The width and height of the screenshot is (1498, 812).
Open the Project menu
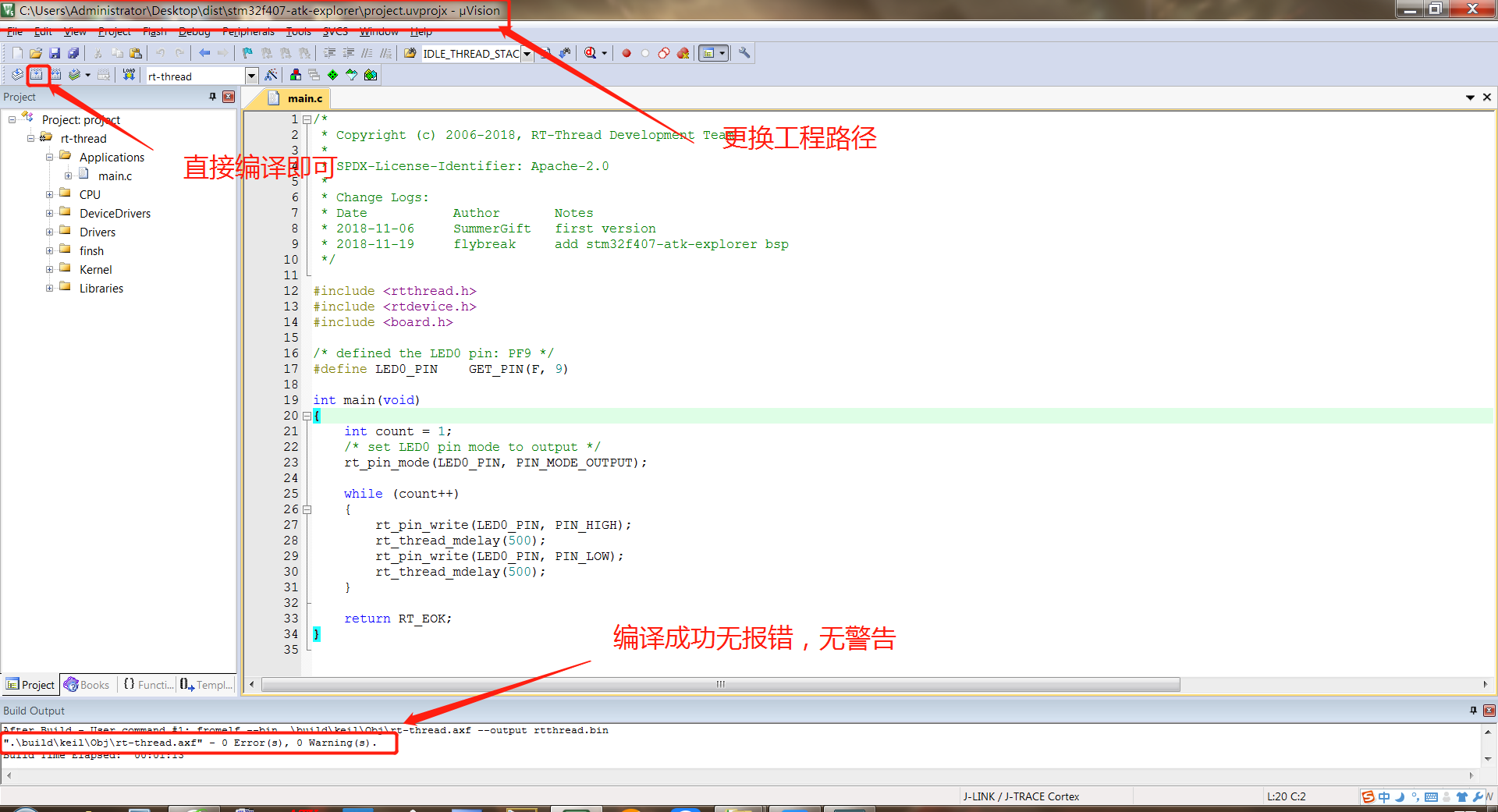pos(114,31)
